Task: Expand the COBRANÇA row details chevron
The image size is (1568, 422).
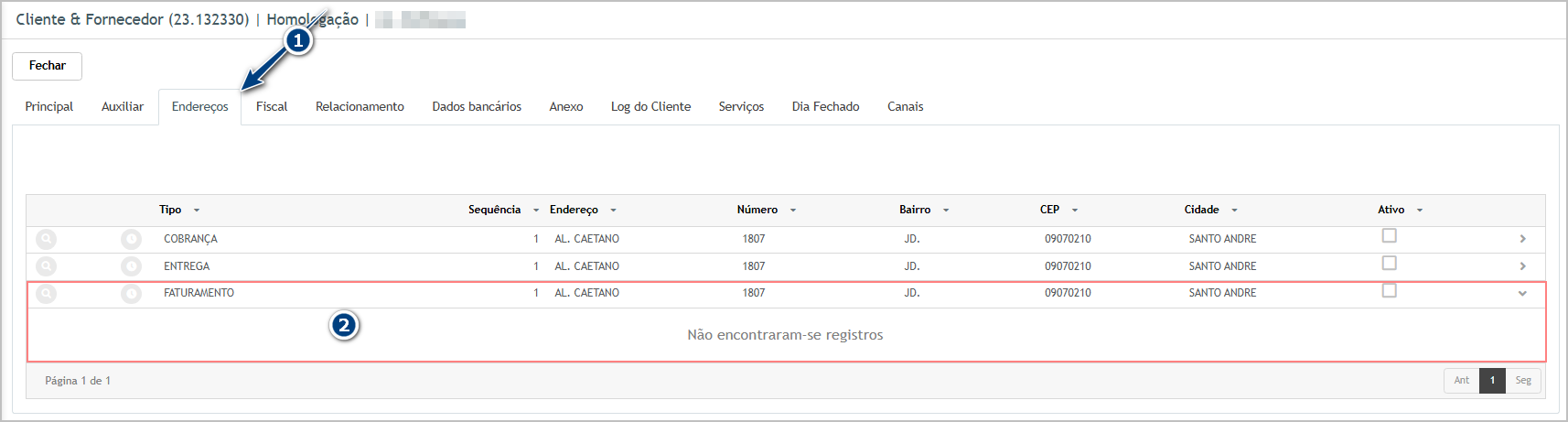Action: point(1522,239)
